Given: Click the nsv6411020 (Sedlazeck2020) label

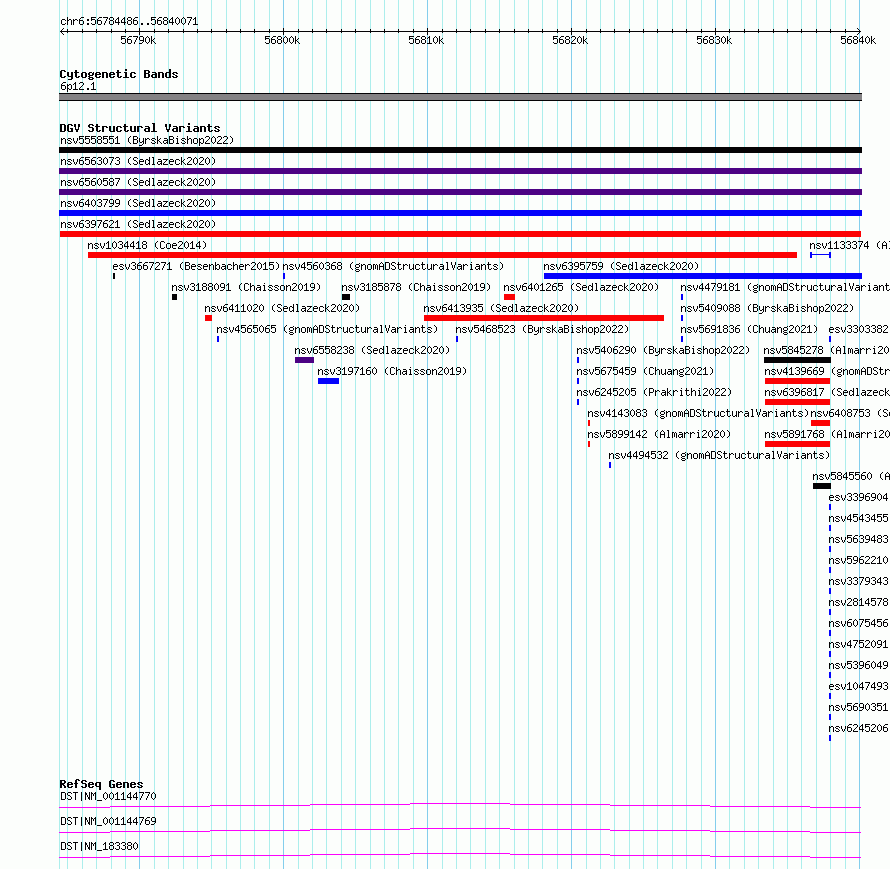Looking at the screenshot, I should [282, 308].
